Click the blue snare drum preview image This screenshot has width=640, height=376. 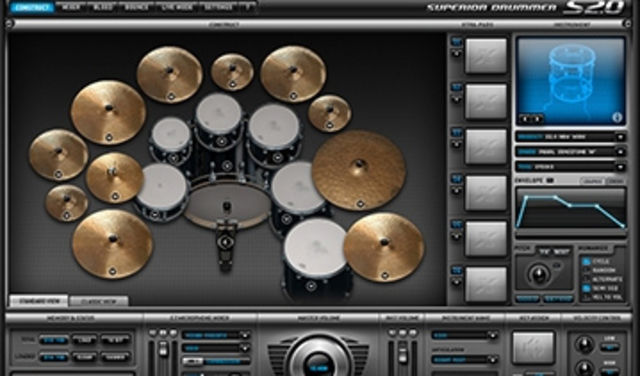(x=571, y=81)
